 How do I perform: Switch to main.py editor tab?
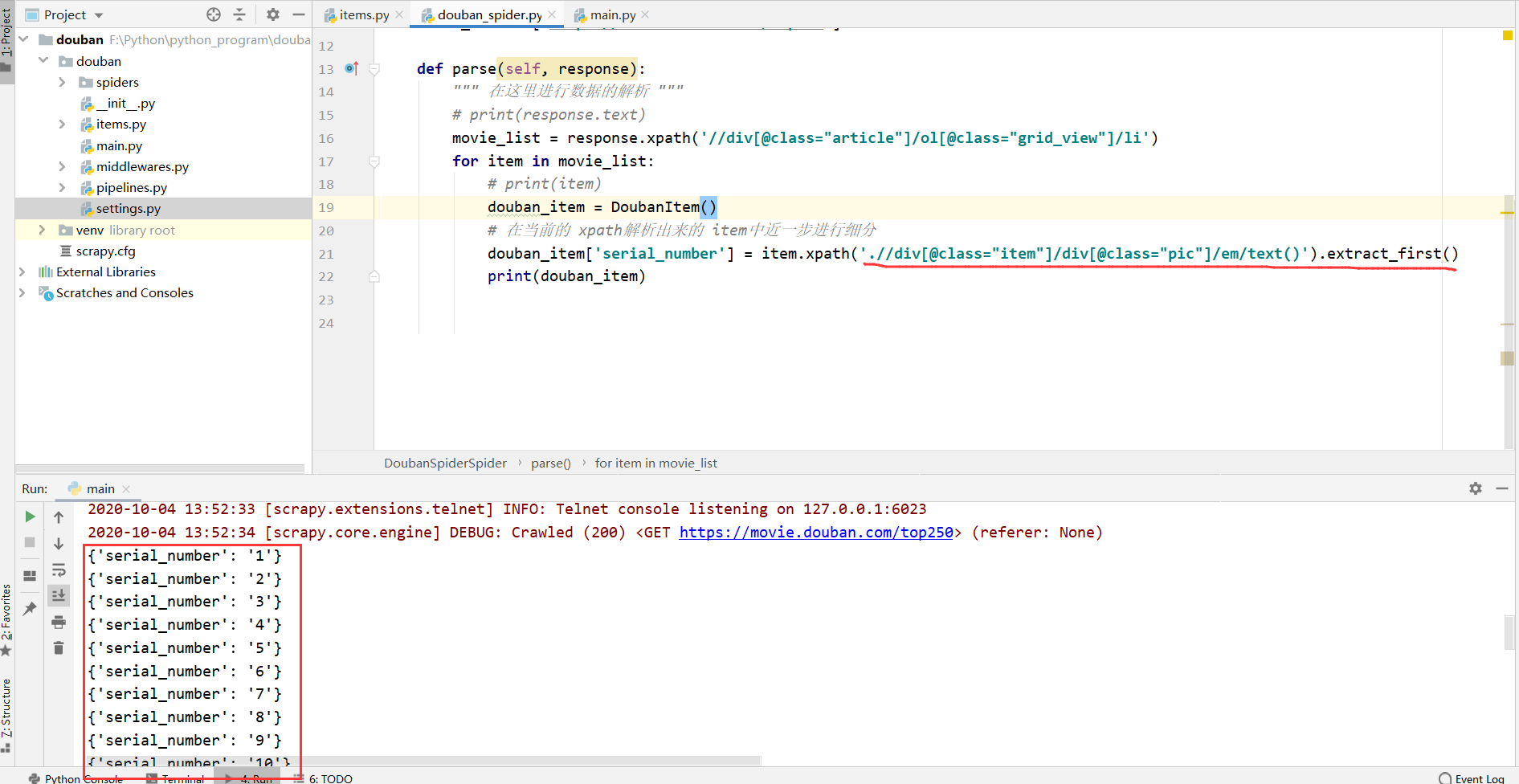click(x=605, y=14)
